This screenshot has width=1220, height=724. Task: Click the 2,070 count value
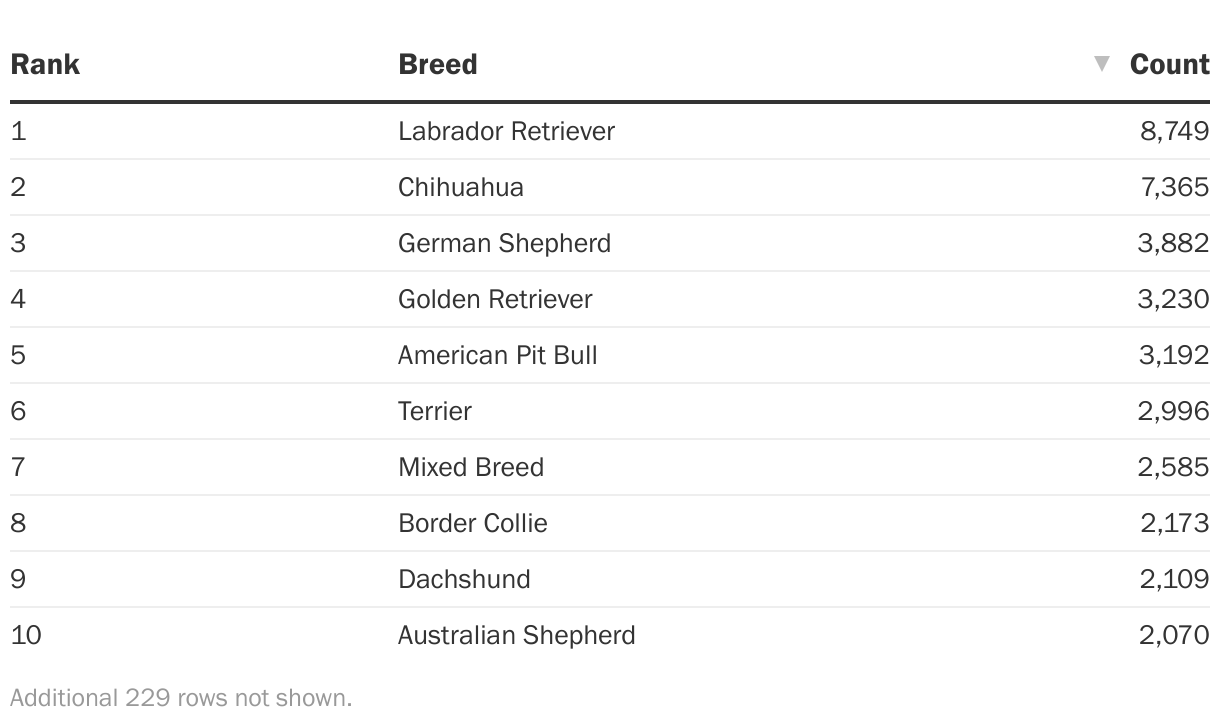(1174, 635)
